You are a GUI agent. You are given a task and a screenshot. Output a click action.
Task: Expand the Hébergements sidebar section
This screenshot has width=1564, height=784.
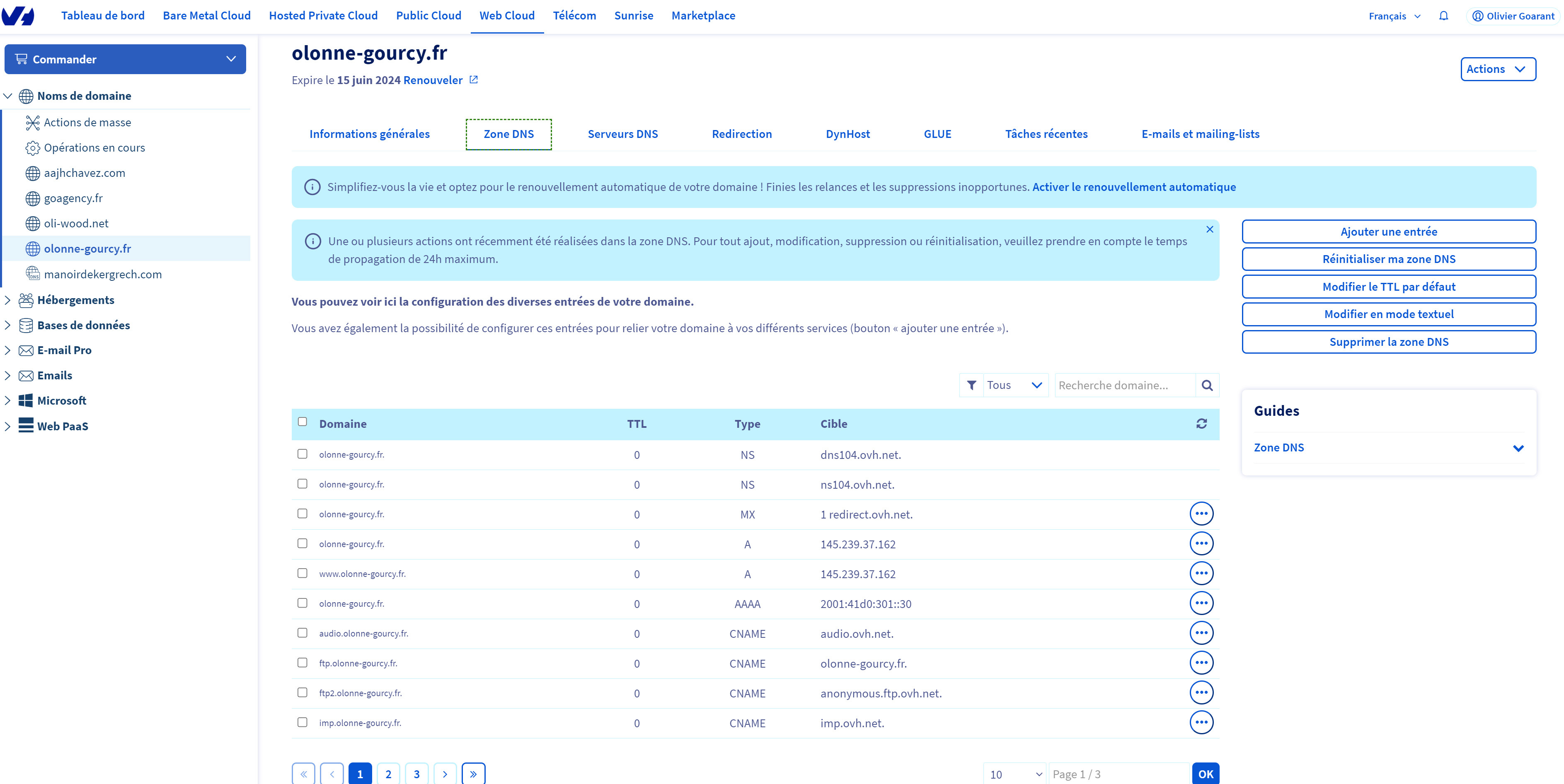[x=75, y=300]
